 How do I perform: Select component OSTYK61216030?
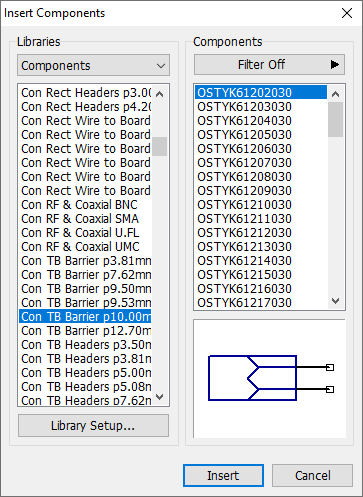click(x=261, y=289)
